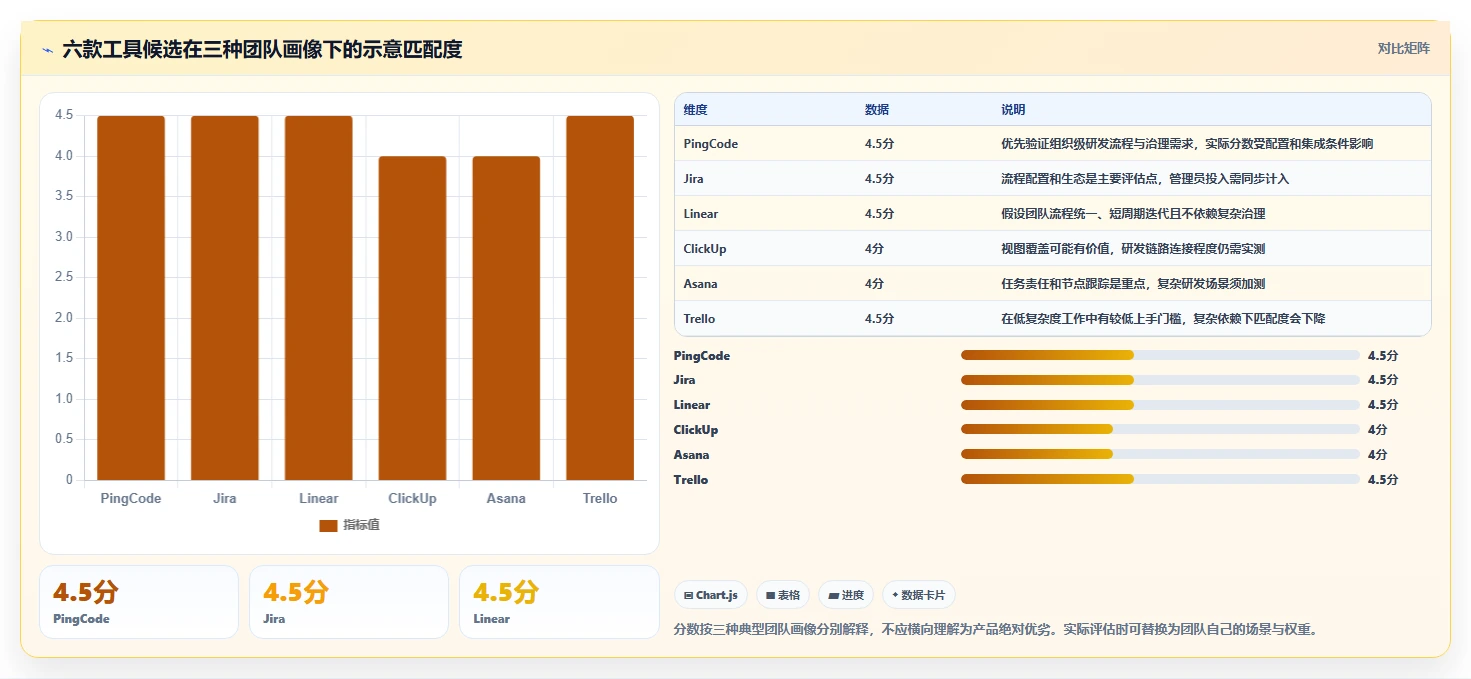The width and height of the screenshot is (1471, 679).
Task: Click Trello cell in the table
Action: (x=700, y=319)
